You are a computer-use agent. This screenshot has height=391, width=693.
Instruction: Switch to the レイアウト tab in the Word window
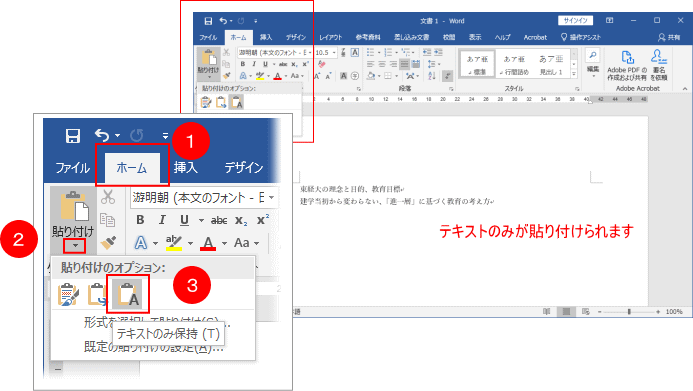[x=331, y=37]
